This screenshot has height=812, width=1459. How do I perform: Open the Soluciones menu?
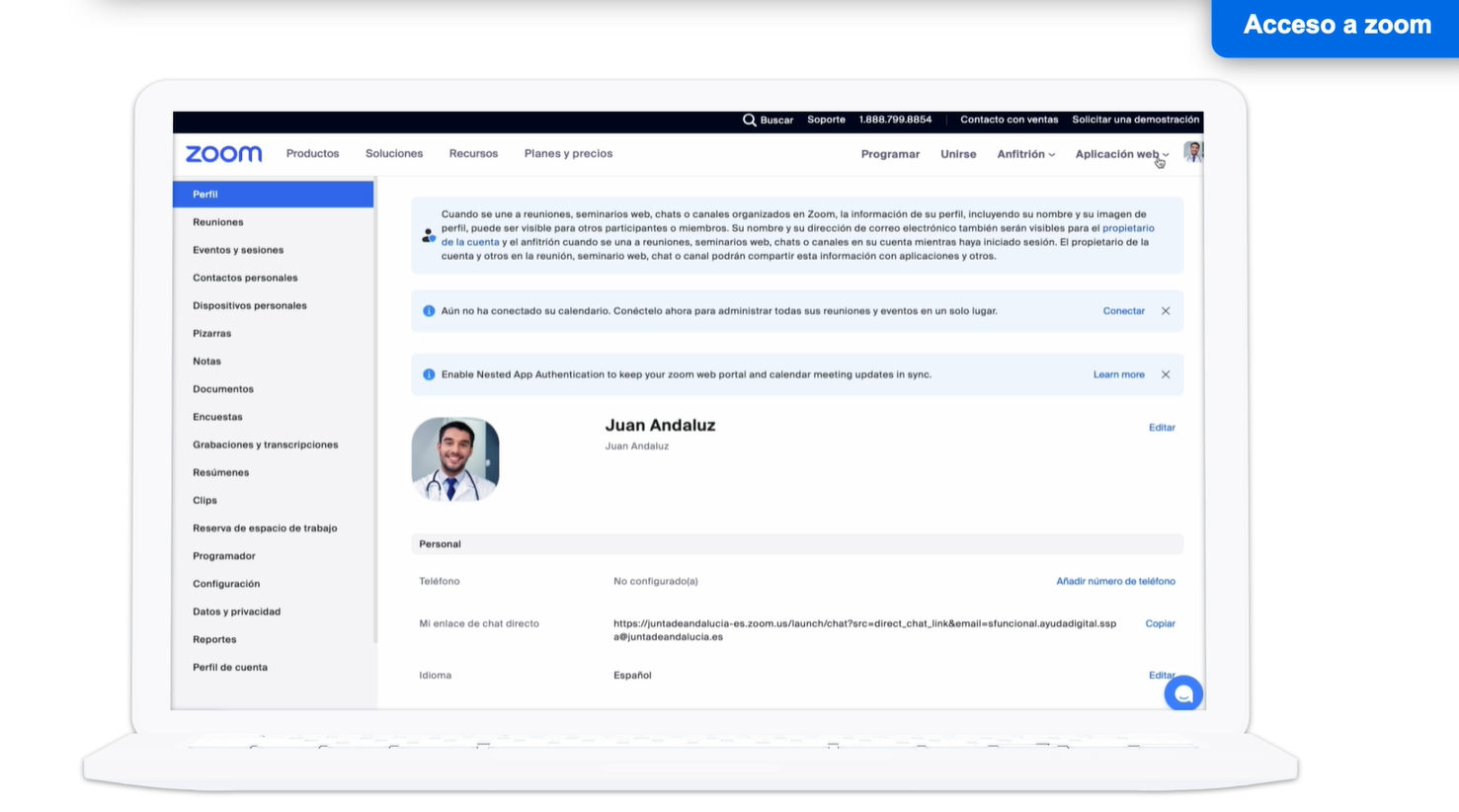[394, 154]
